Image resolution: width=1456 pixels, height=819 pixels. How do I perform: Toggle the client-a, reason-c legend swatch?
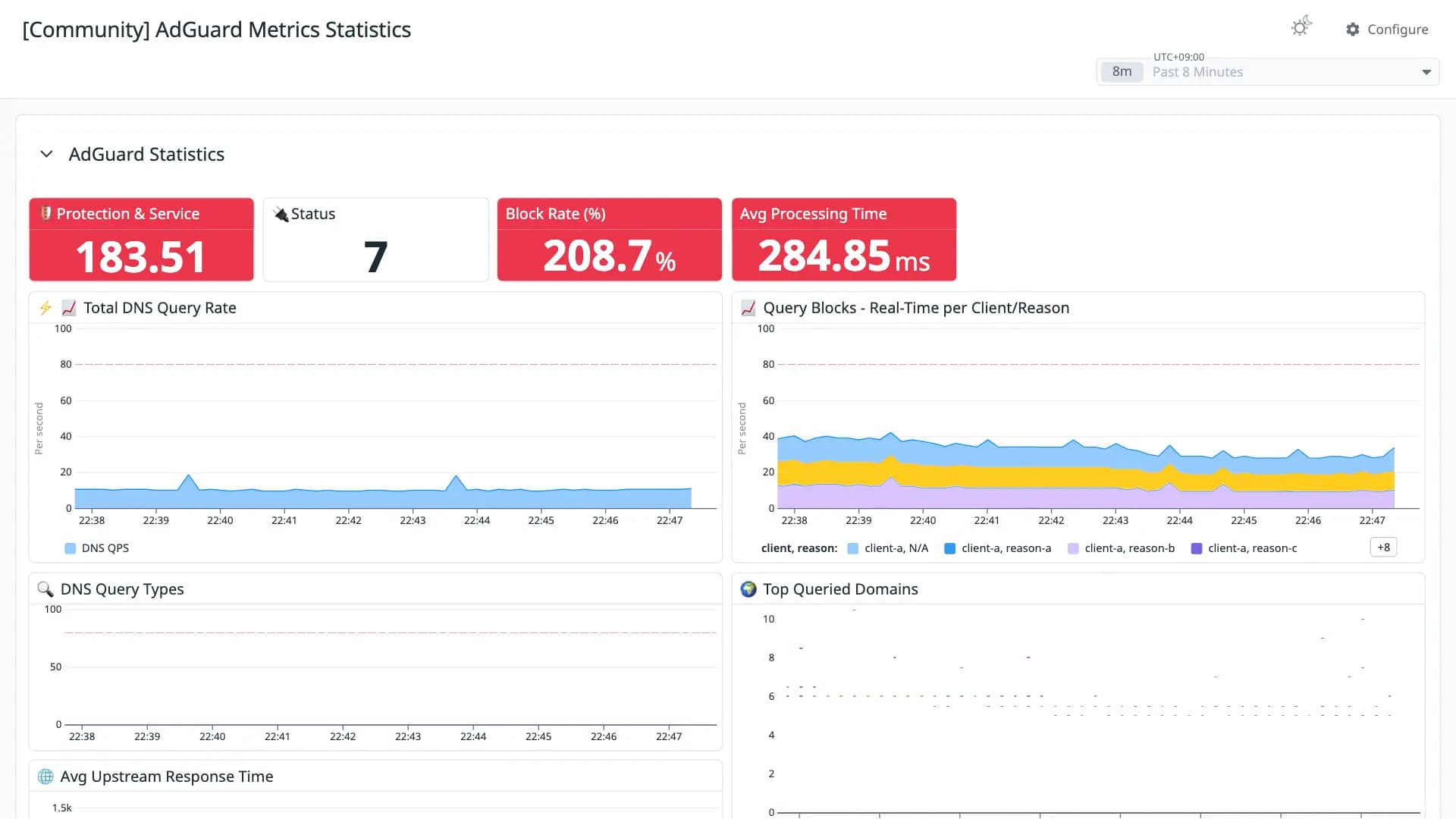[x=1197, y=548]
